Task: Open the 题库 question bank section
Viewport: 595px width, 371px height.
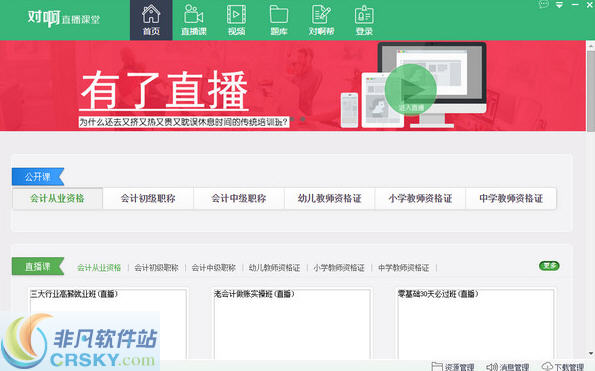Action: [x=279, y=20]
